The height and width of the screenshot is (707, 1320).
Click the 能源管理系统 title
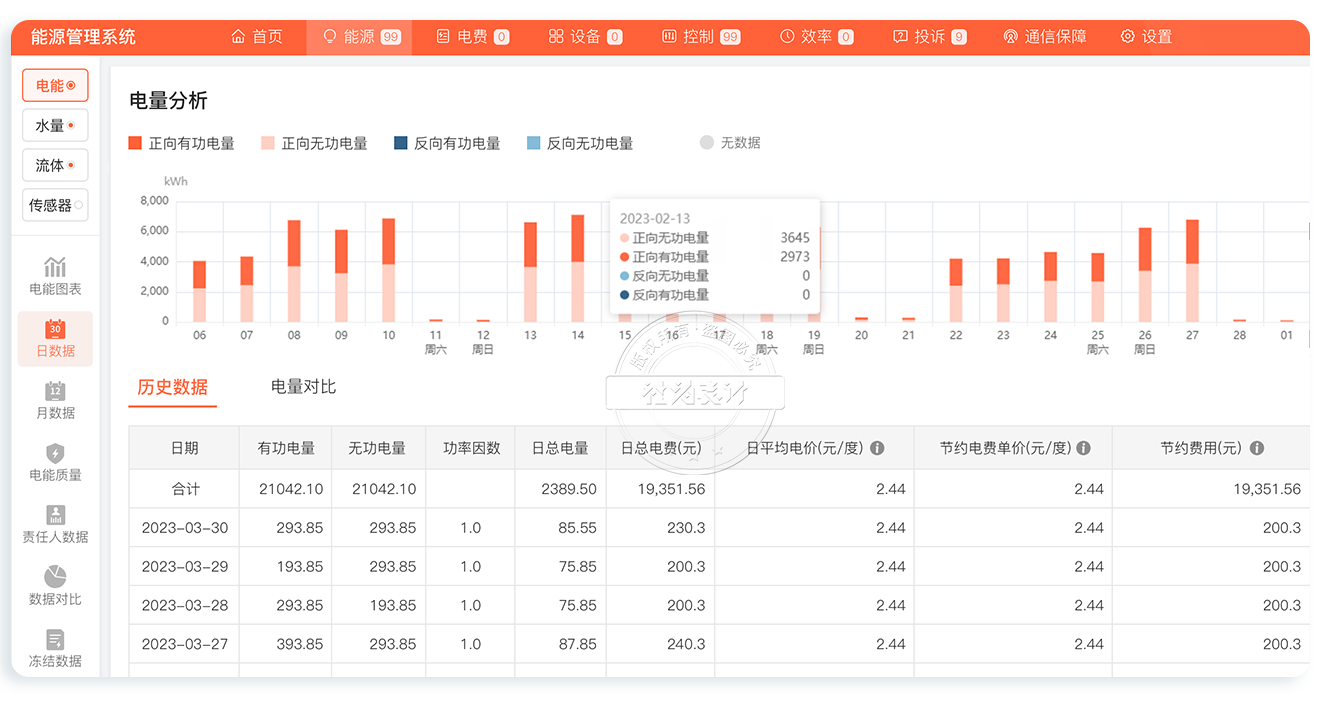pos(83,37)
